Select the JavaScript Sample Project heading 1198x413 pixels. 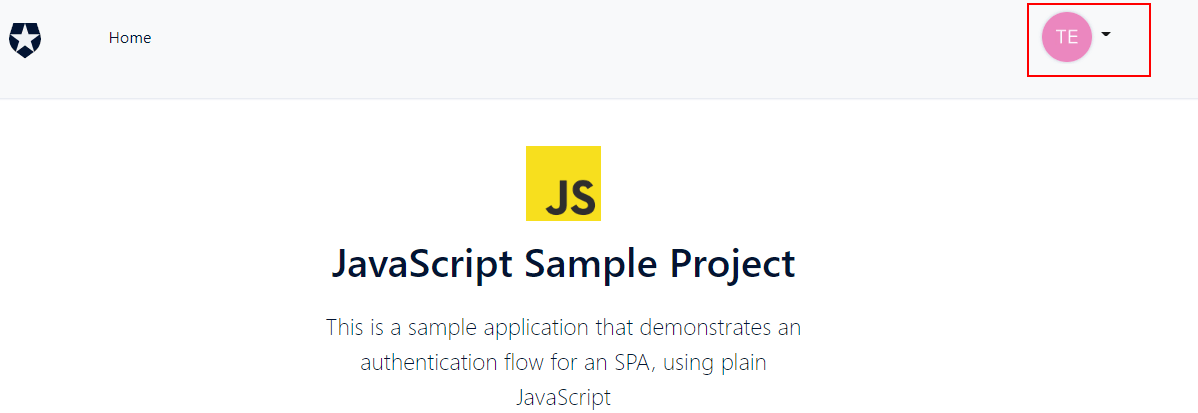coord(564,264)
